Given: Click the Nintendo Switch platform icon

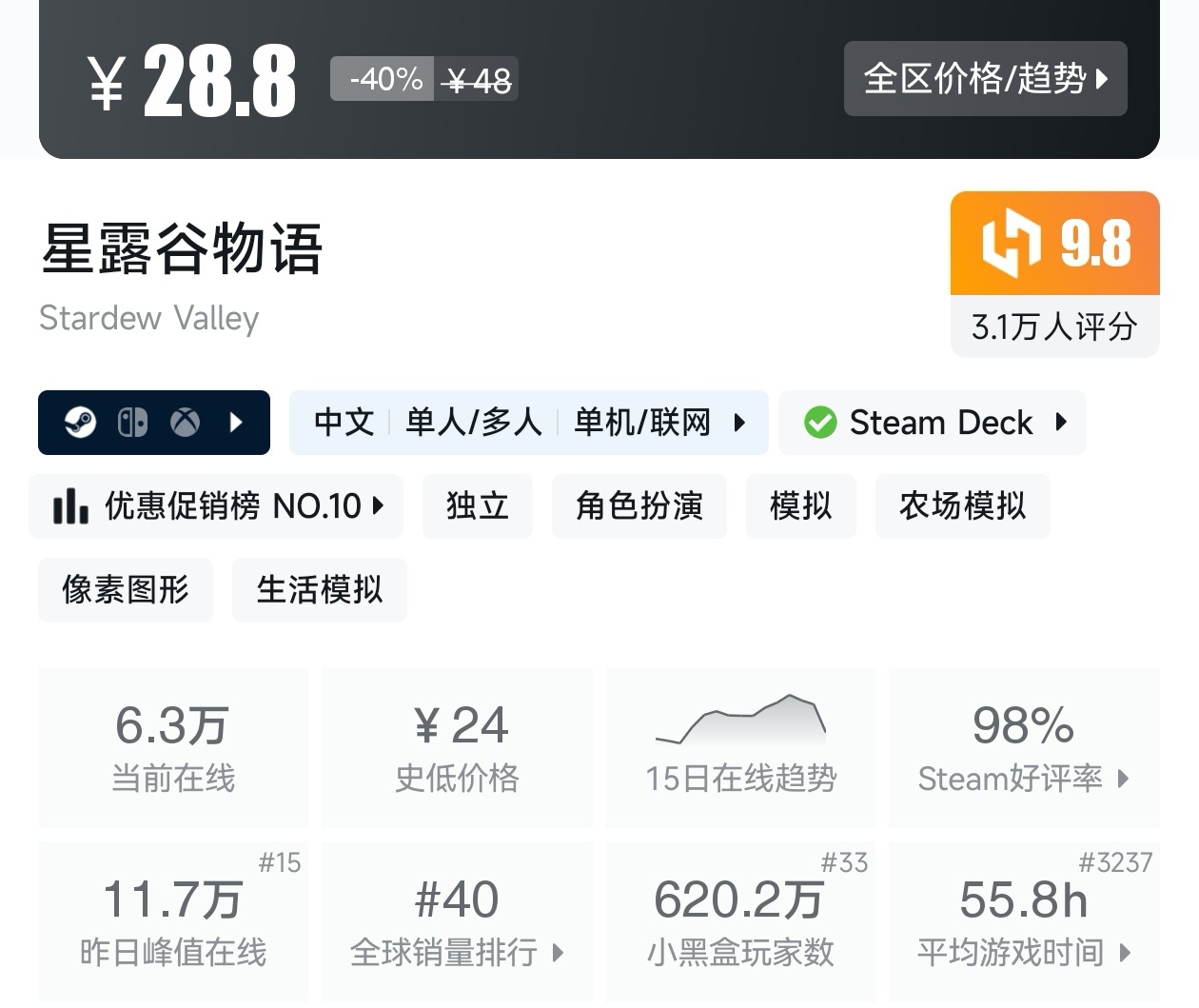Looking at the screenshot, I should point(132,422).
